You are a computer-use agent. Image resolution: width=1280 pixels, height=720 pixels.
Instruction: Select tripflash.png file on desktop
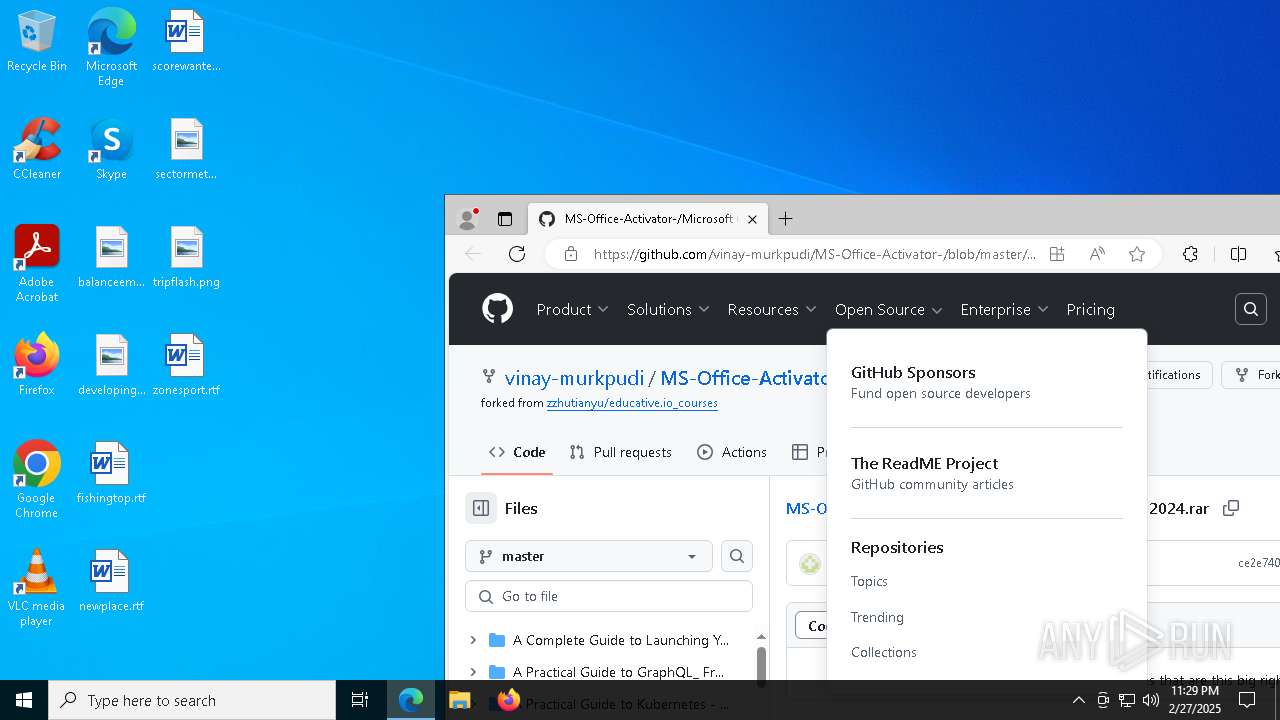186,258
